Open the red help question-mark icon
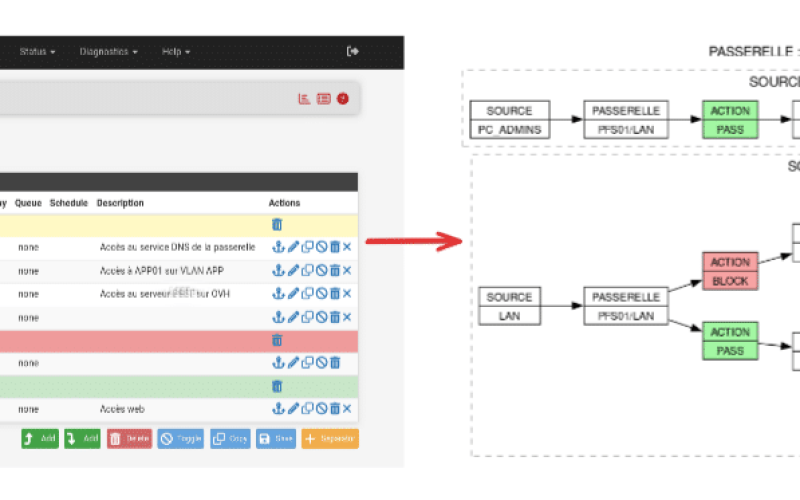 click(342, 98)
